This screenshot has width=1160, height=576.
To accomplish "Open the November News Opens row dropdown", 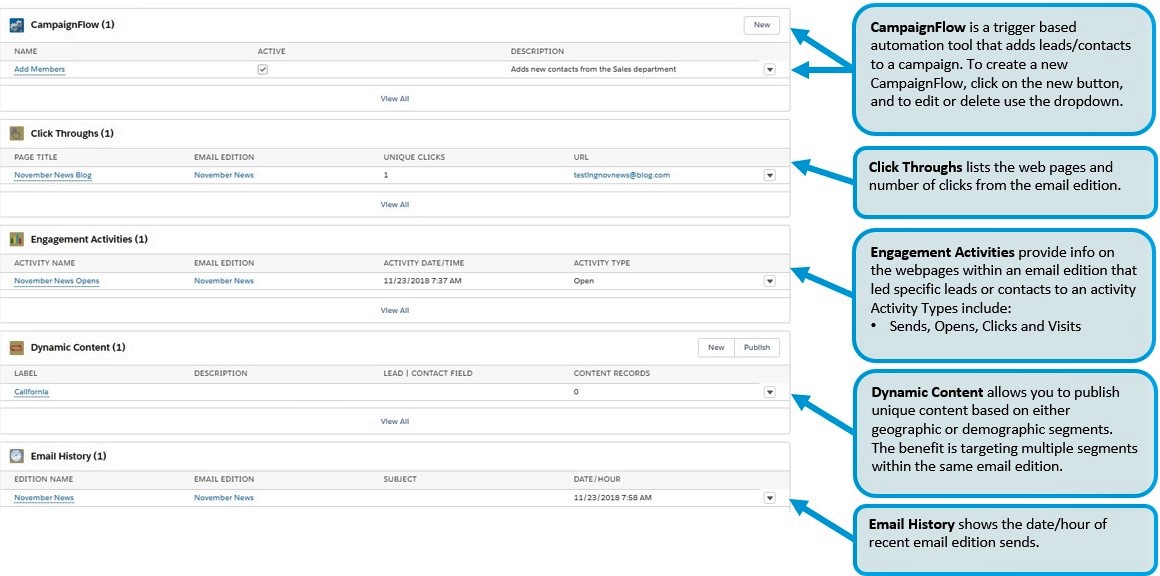I will click(x=769, y=281).
